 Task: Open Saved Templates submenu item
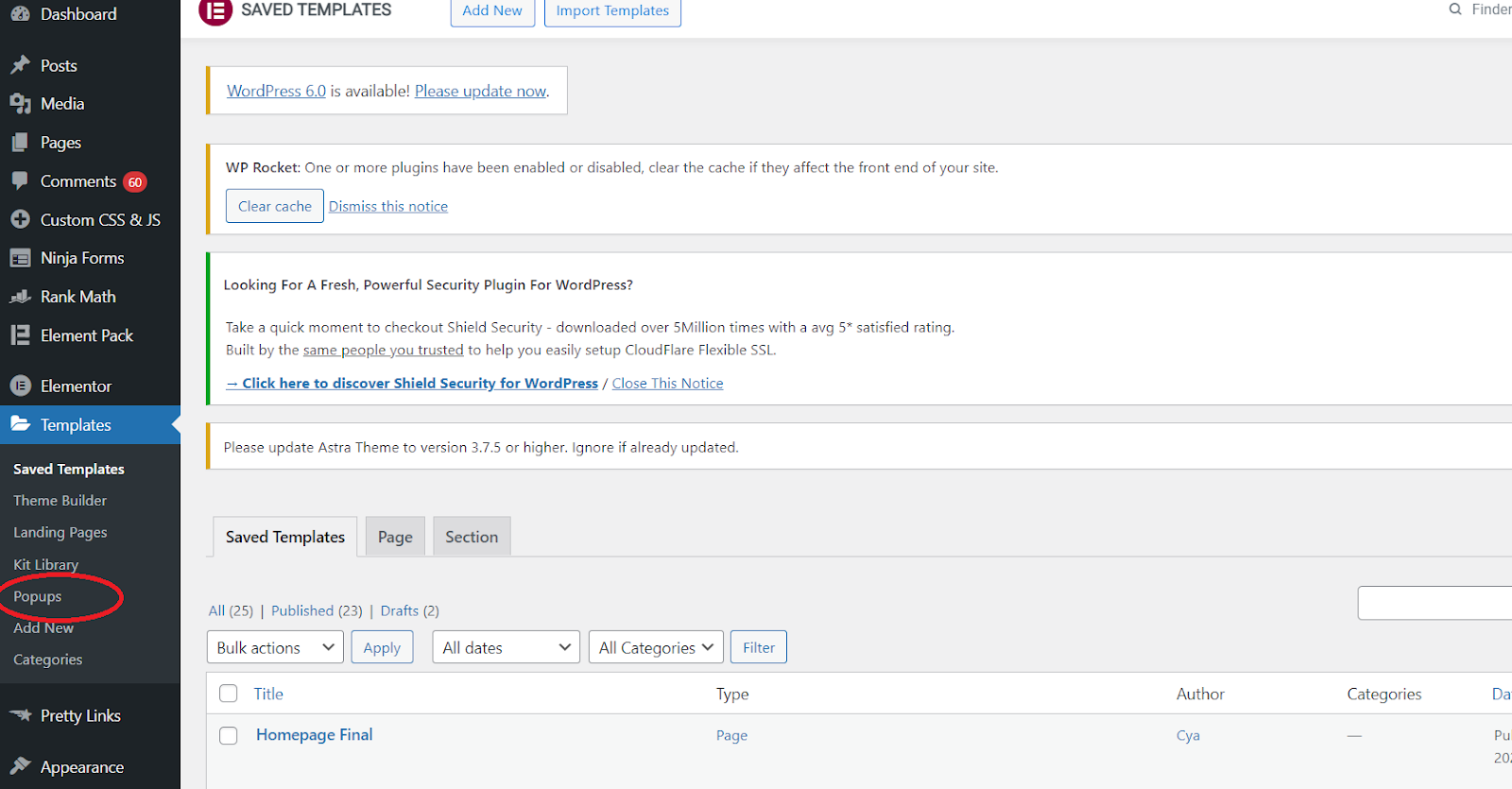click(69, 469)
